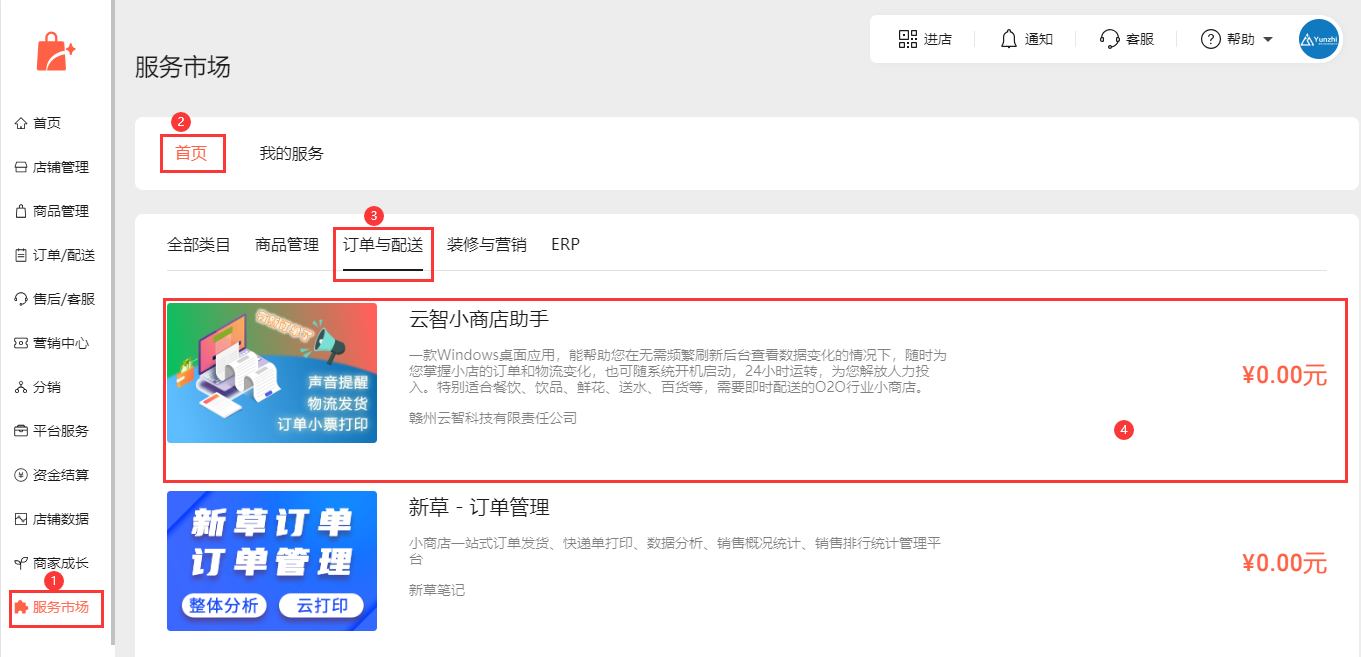Open 店铺数据 menu item
Image resolution: width=1361 pixels, height=657 pixels.
[61, 519]
